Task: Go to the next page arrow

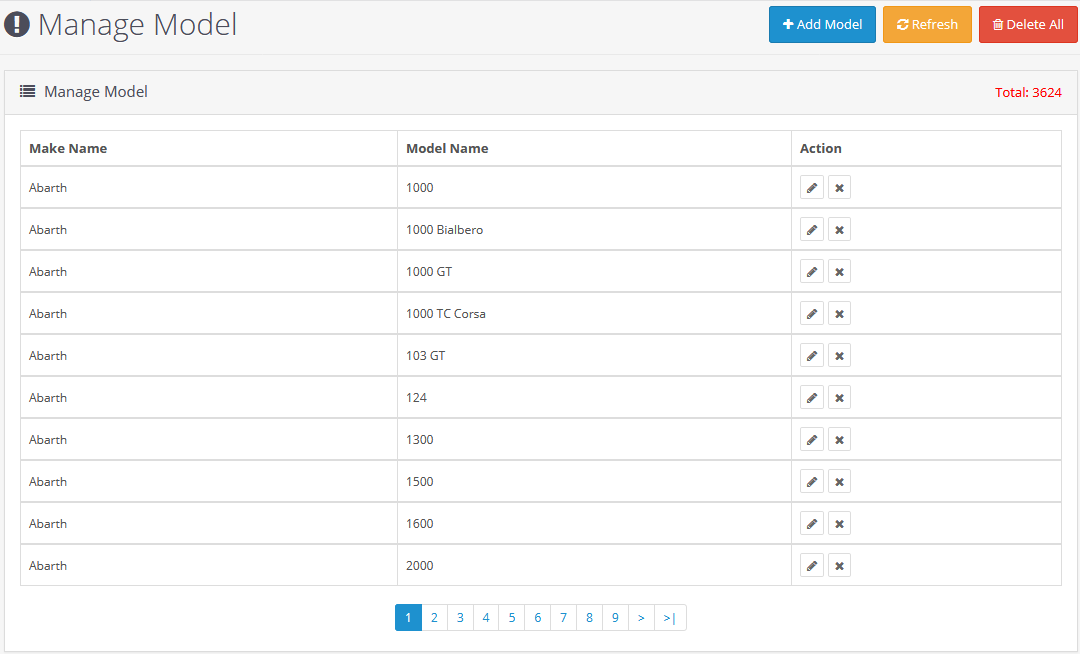Action: tap(641, 618)
